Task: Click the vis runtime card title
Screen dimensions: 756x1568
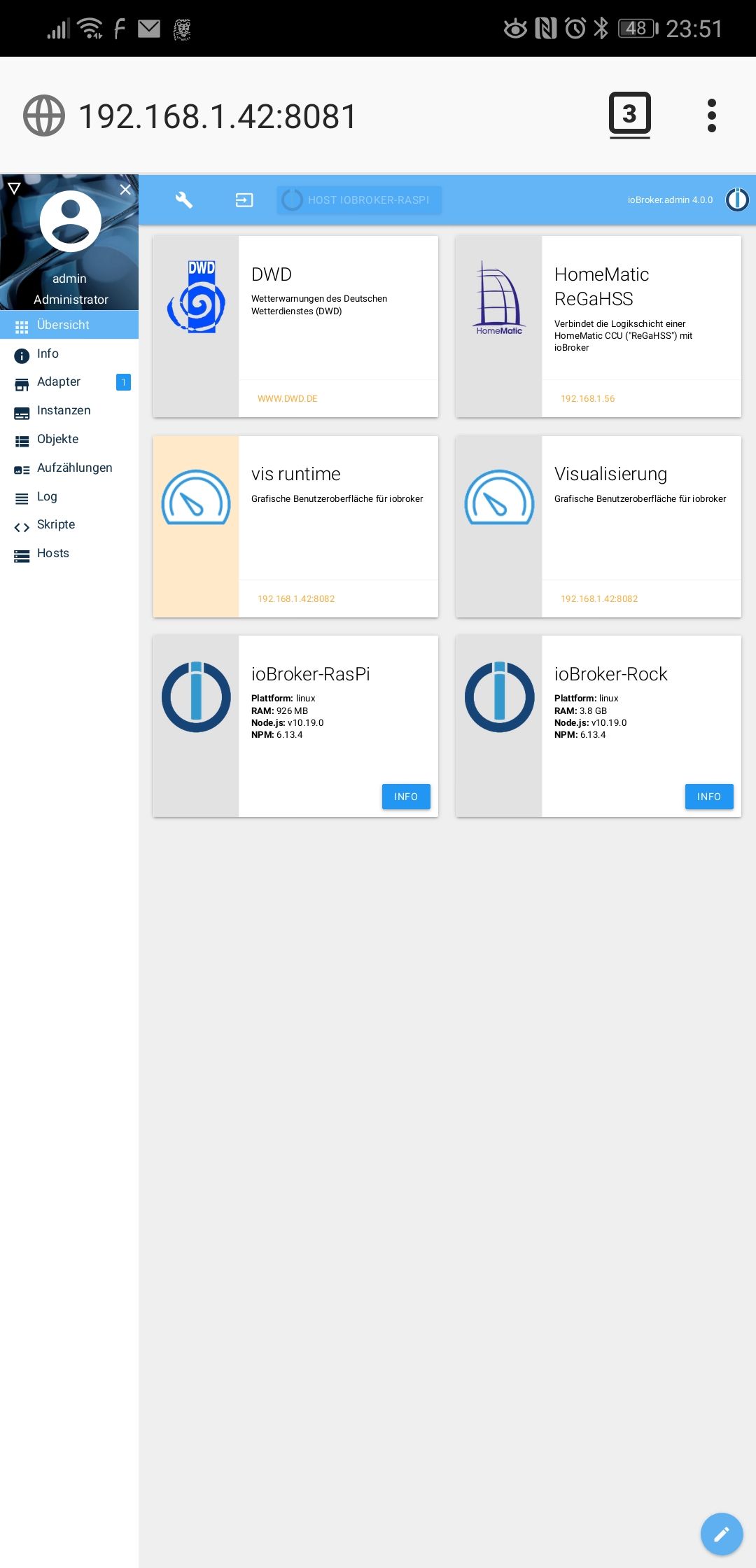Action: [296, 475]
